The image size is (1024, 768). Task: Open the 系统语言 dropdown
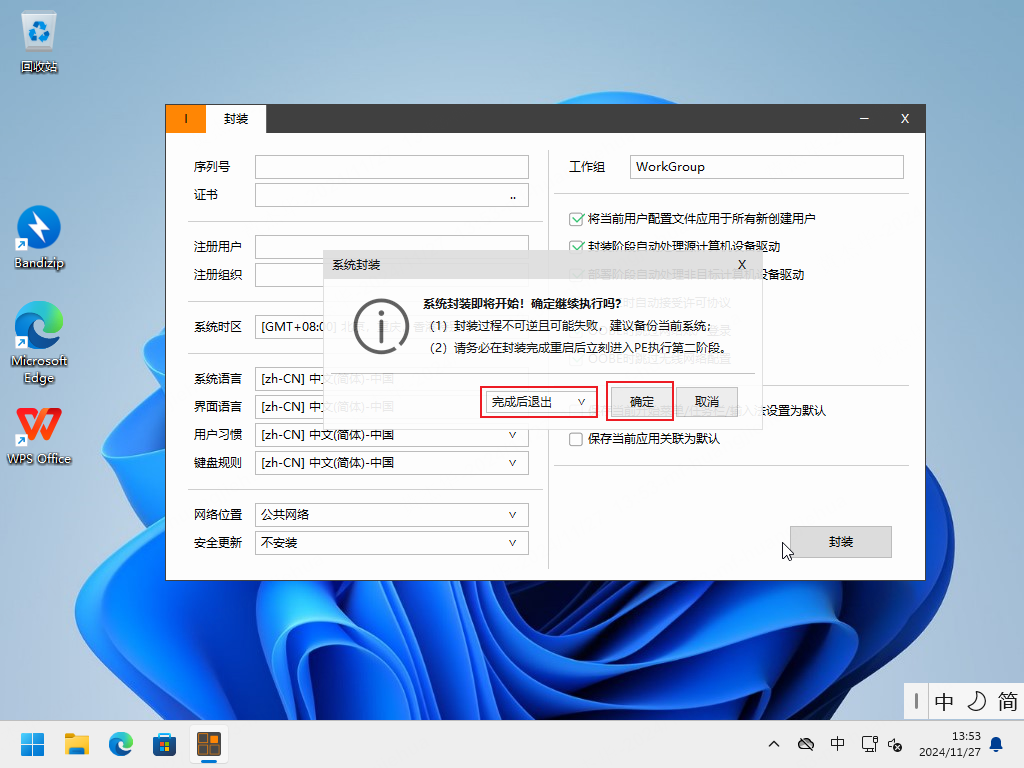[x=290, y=379]
